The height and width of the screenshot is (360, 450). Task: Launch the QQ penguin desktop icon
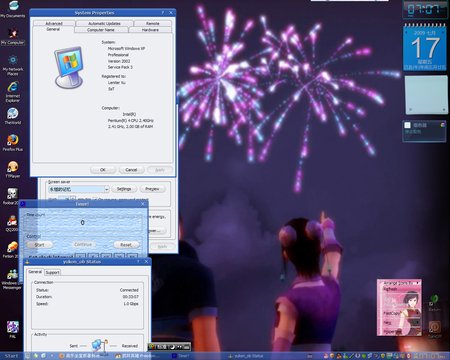(12, 223)
